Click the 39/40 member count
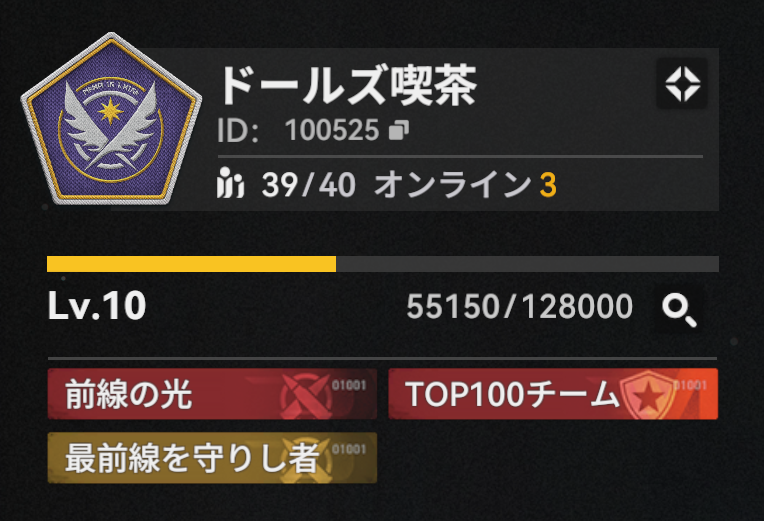The width and height of the screenshot is (764, 521). coord(308,185)
